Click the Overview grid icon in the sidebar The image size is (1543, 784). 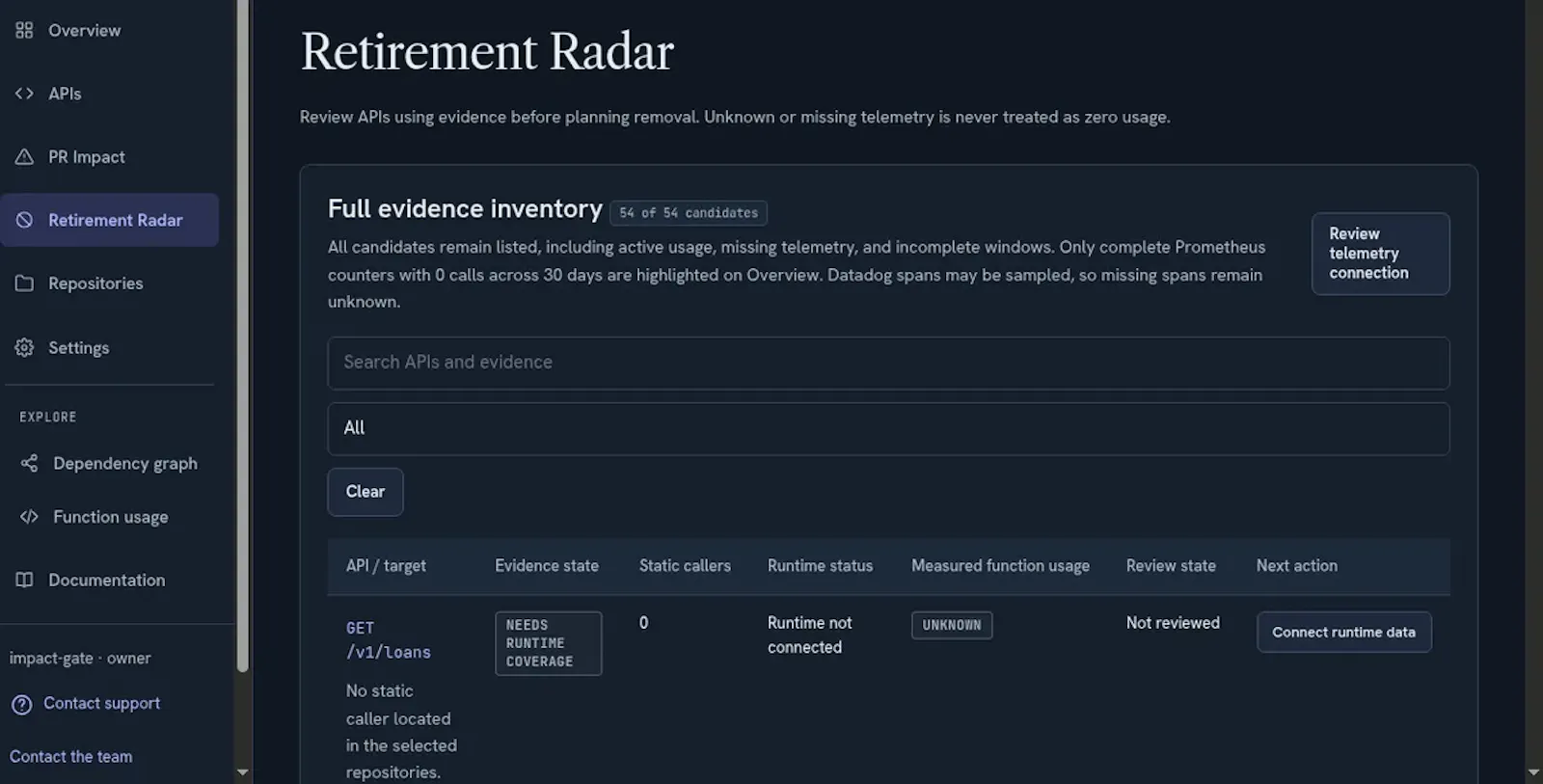click(24, 31)
